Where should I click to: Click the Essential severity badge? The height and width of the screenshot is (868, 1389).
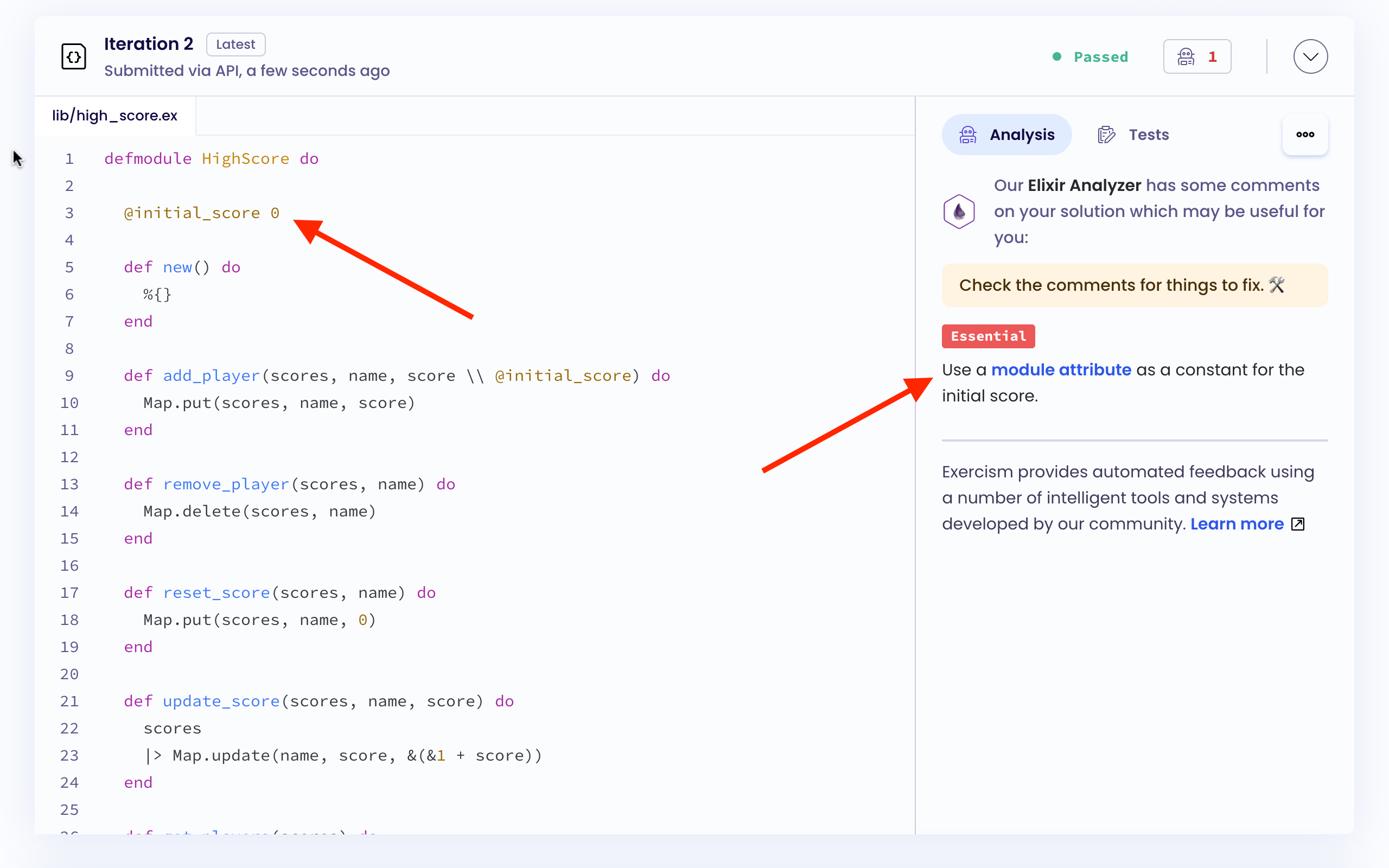(x=988, y=336)
